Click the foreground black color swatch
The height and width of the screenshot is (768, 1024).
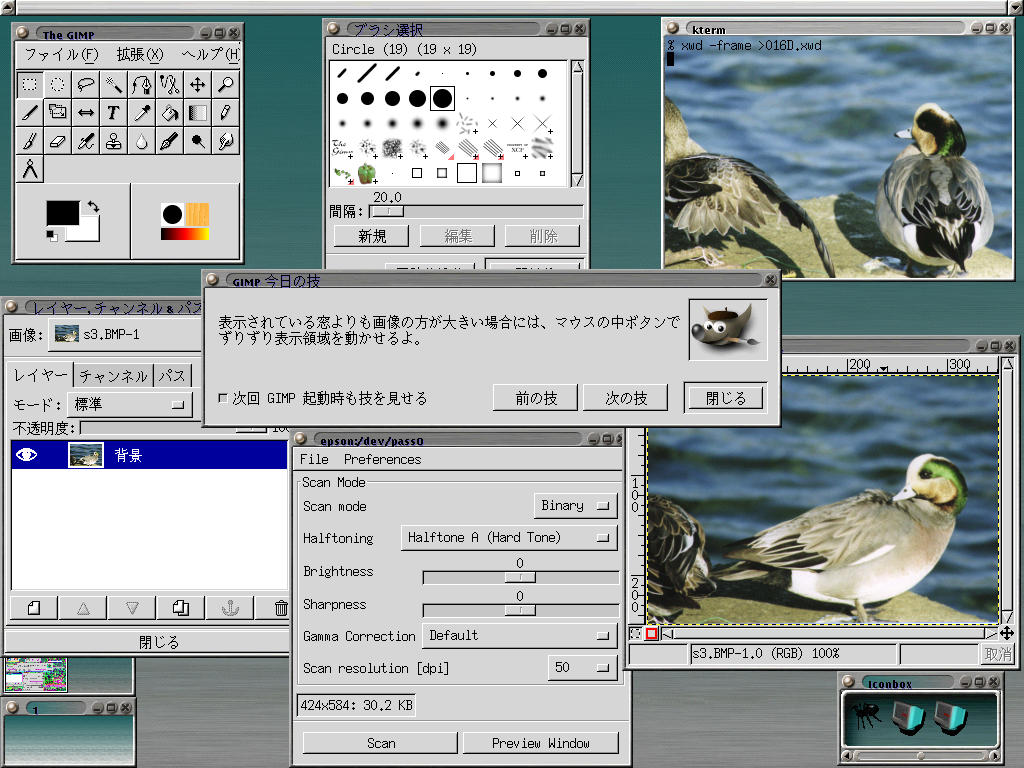point(63,213)
